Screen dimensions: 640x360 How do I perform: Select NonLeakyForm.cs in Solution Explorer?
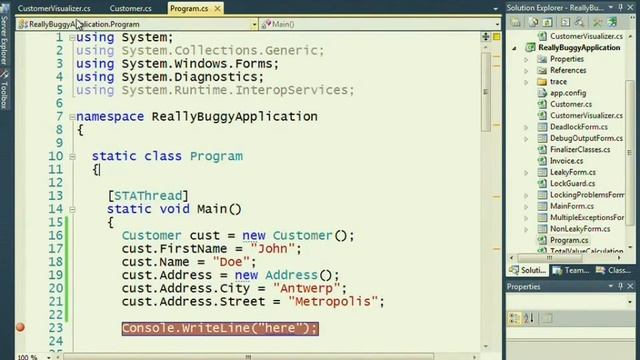pyautogui.click(x=580, y=229)
